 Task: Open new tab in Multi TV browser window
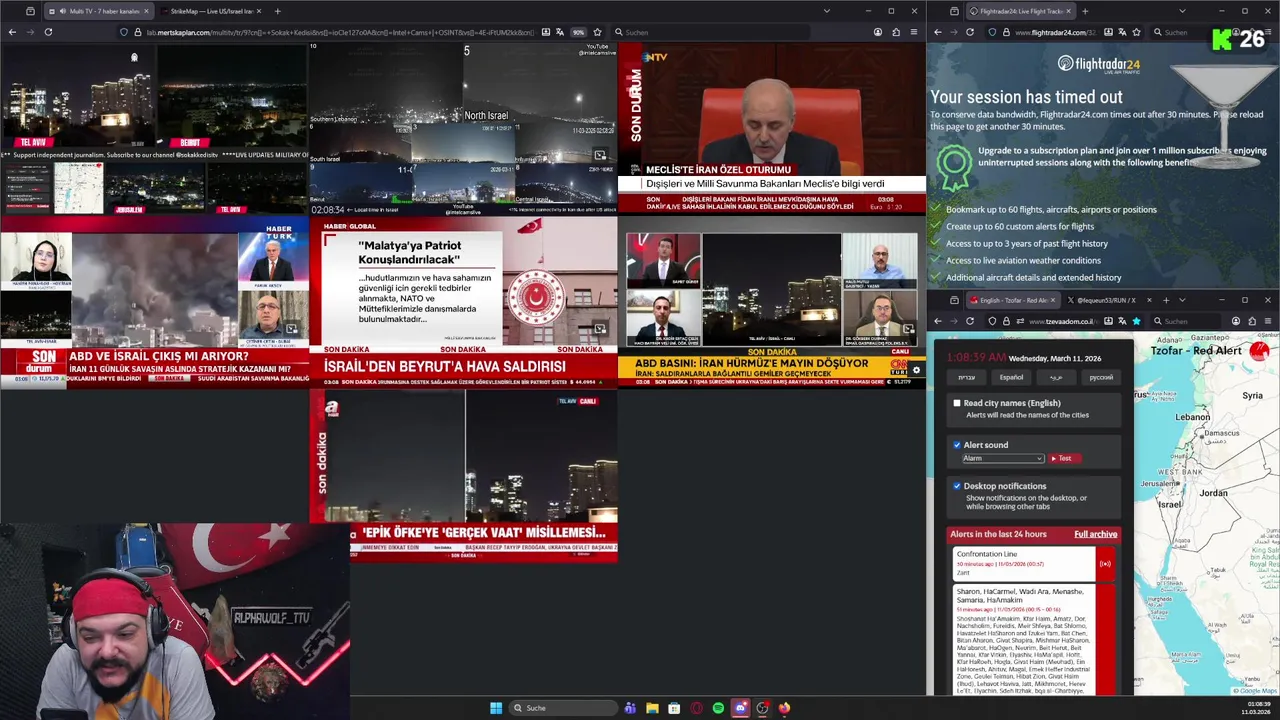(277, 11)
